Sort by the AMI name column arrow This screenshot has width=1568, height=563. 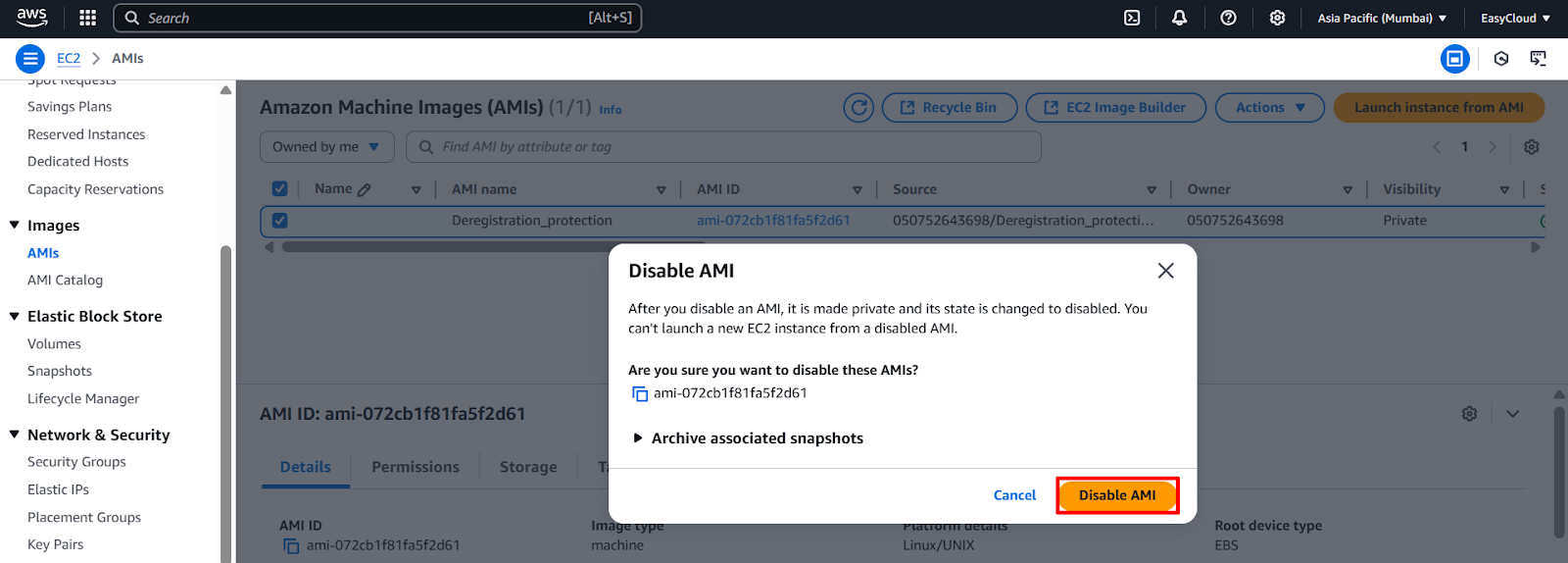point(661,190)
